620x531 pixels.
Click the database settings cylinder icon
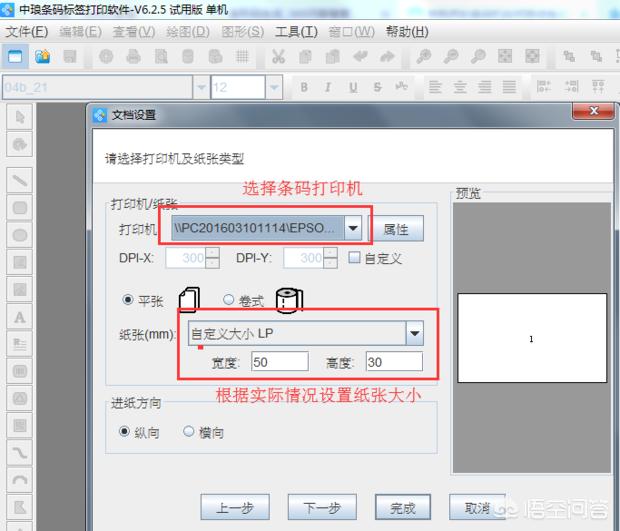tap(188, 57)
